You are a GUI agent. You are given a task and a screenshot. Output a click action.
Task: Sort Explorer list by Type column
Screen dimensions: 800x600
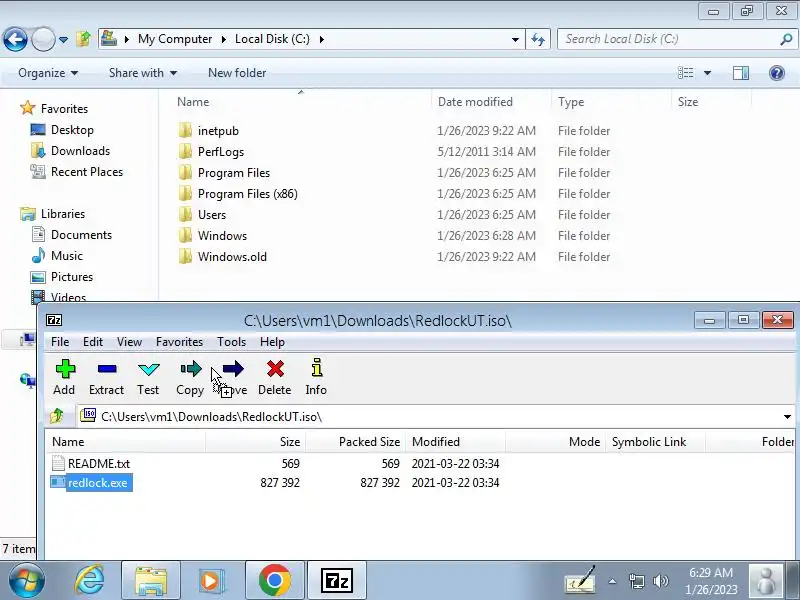(611, 102)
